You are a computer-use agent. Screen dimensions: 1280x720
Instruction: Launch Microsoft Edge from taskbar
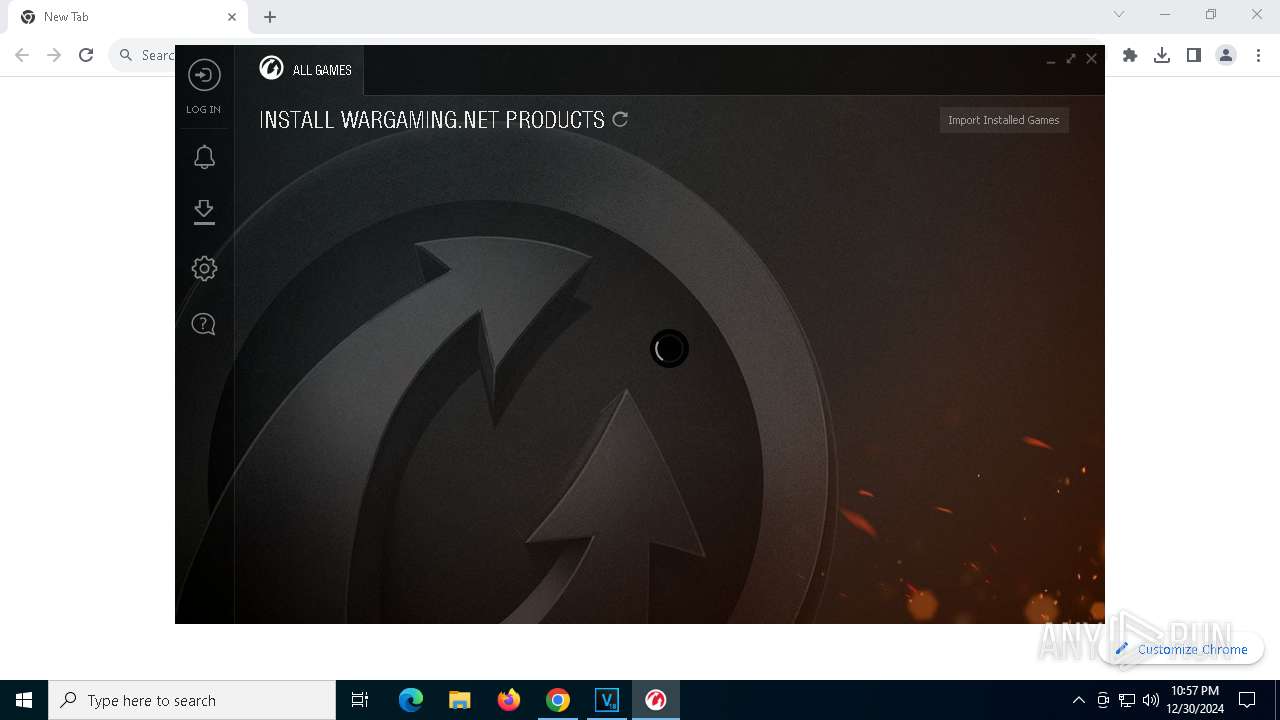(411, 700)
